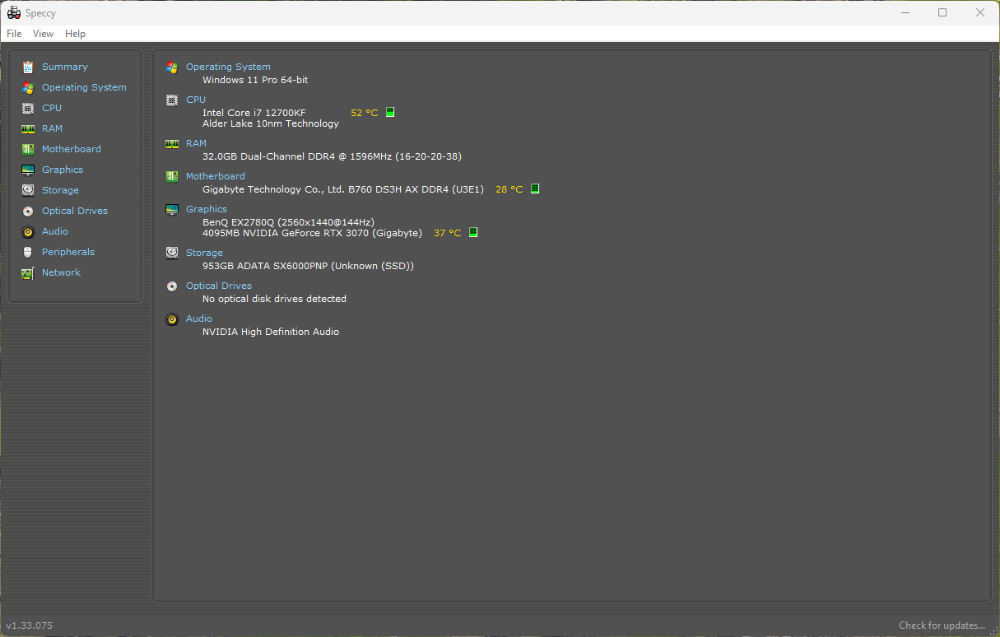Image resolution: width=1000 pixels, height=637 pixels.
Task: Click version v1.33.075 in status bar
Action: 29,626
